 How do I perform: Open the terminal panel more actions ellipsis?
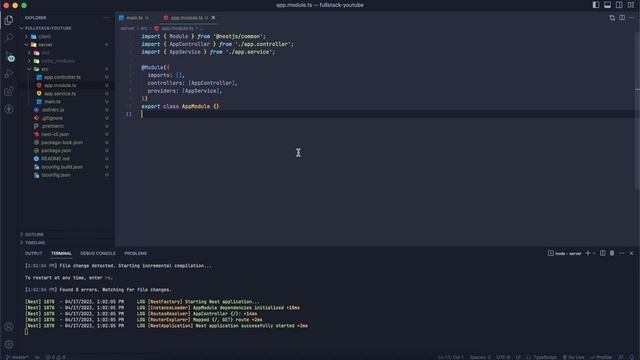[x=622, y=253]
